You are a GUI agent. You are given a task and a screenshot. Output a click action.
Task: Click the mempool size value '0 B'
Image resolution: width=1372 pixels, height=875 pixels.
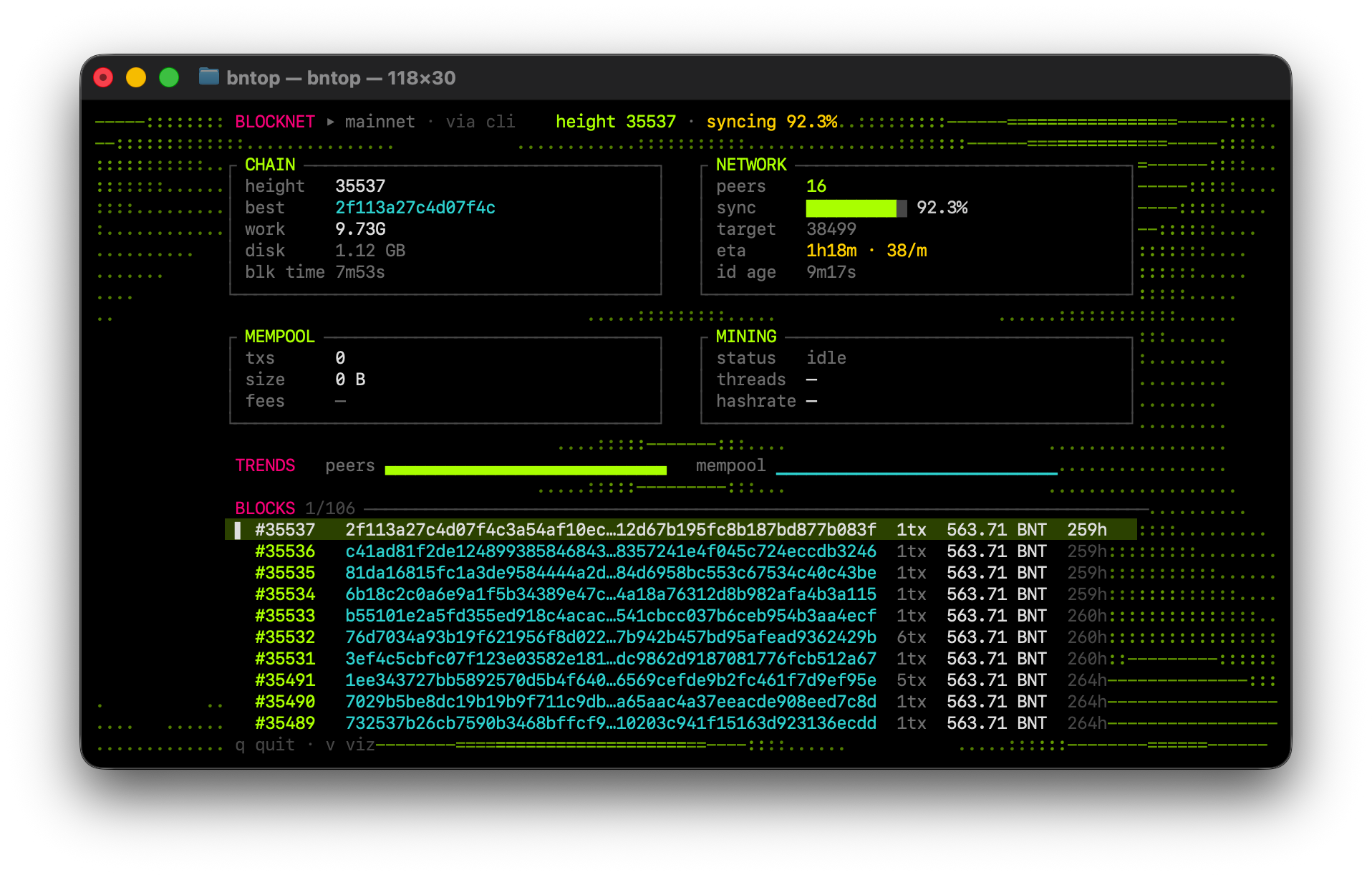point(350,380)
